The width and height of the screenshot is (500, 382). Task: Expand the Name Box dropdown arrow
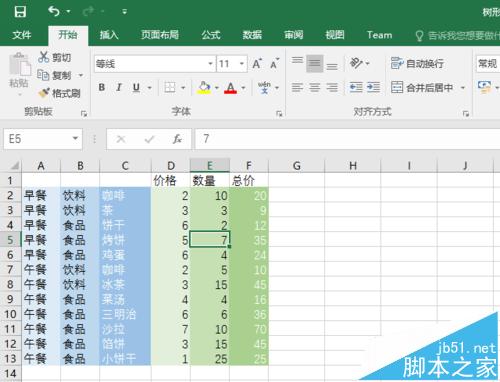(75, 138)
